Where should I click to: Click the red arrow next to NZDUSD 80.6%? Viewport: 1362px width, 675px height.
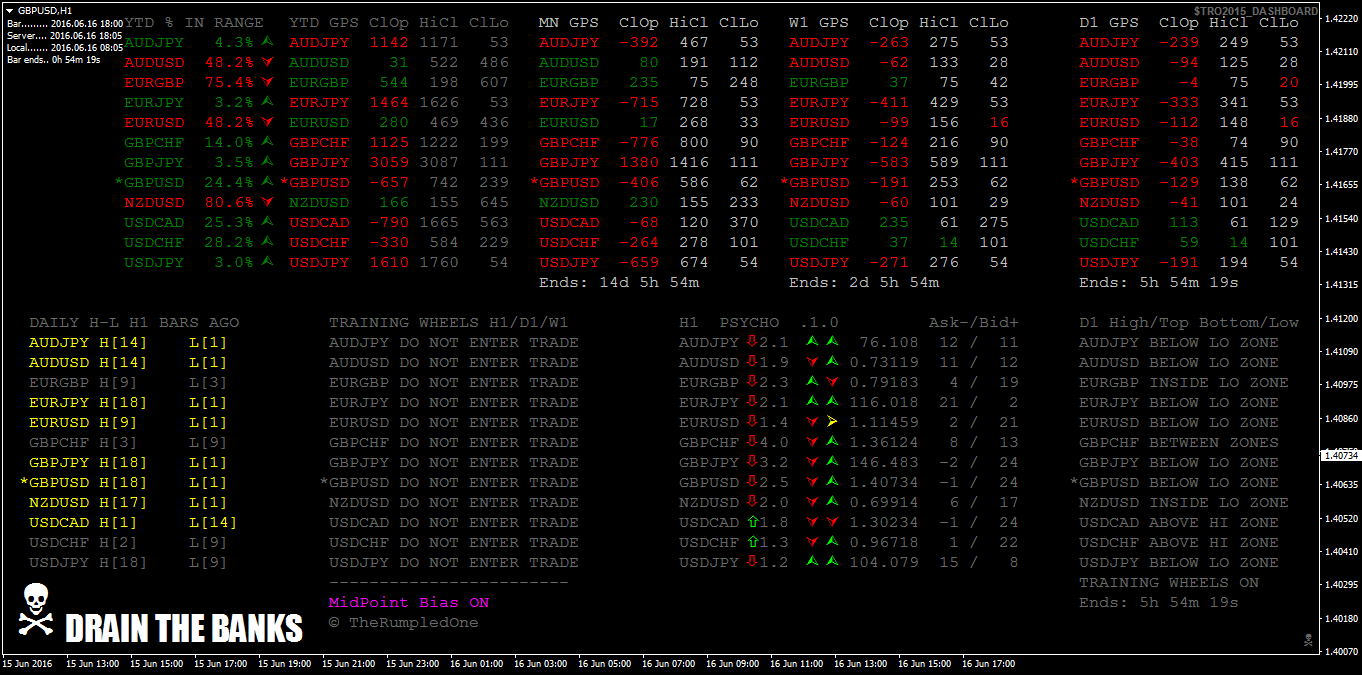tap(266, 202)
